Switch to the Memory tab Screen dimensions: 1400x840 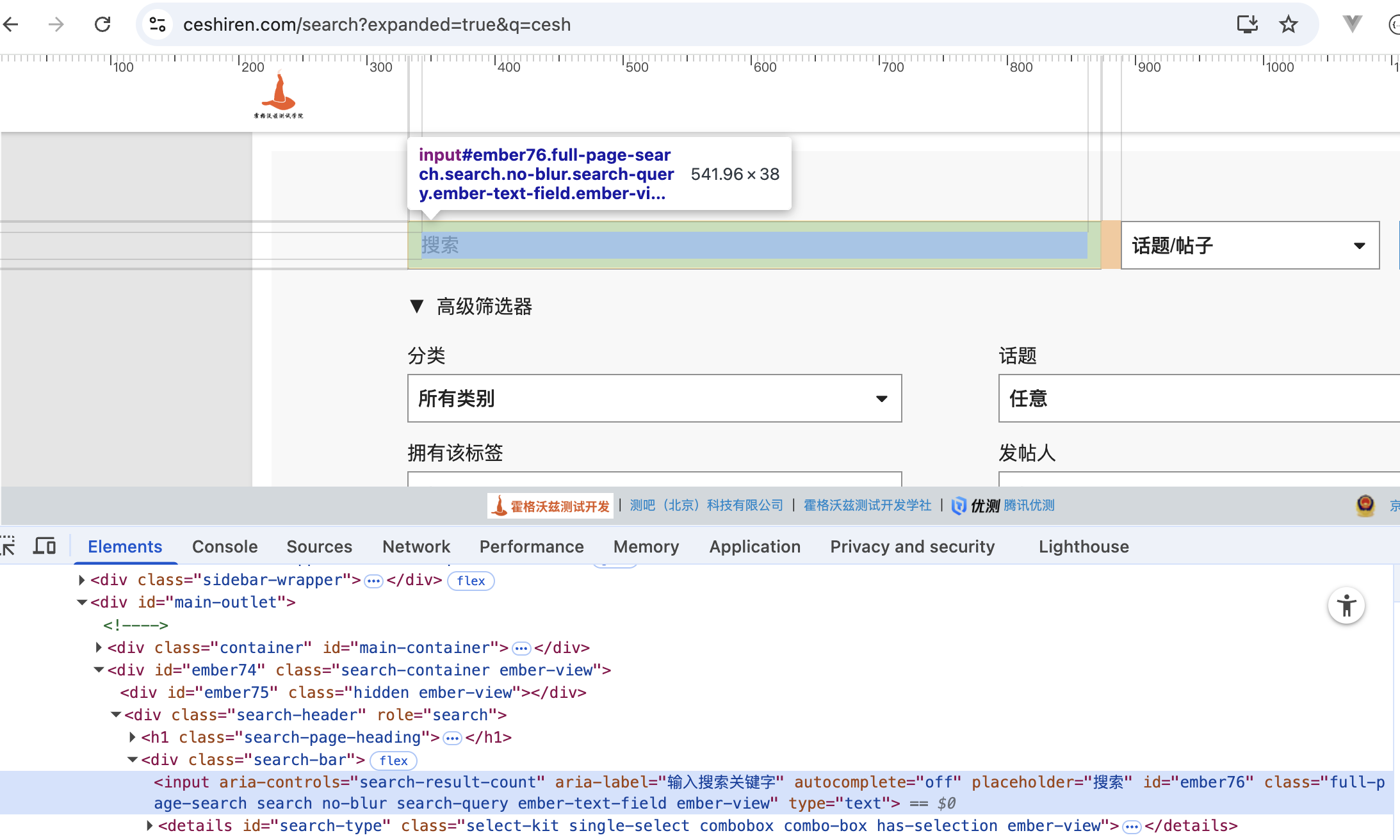coord(646,547)
